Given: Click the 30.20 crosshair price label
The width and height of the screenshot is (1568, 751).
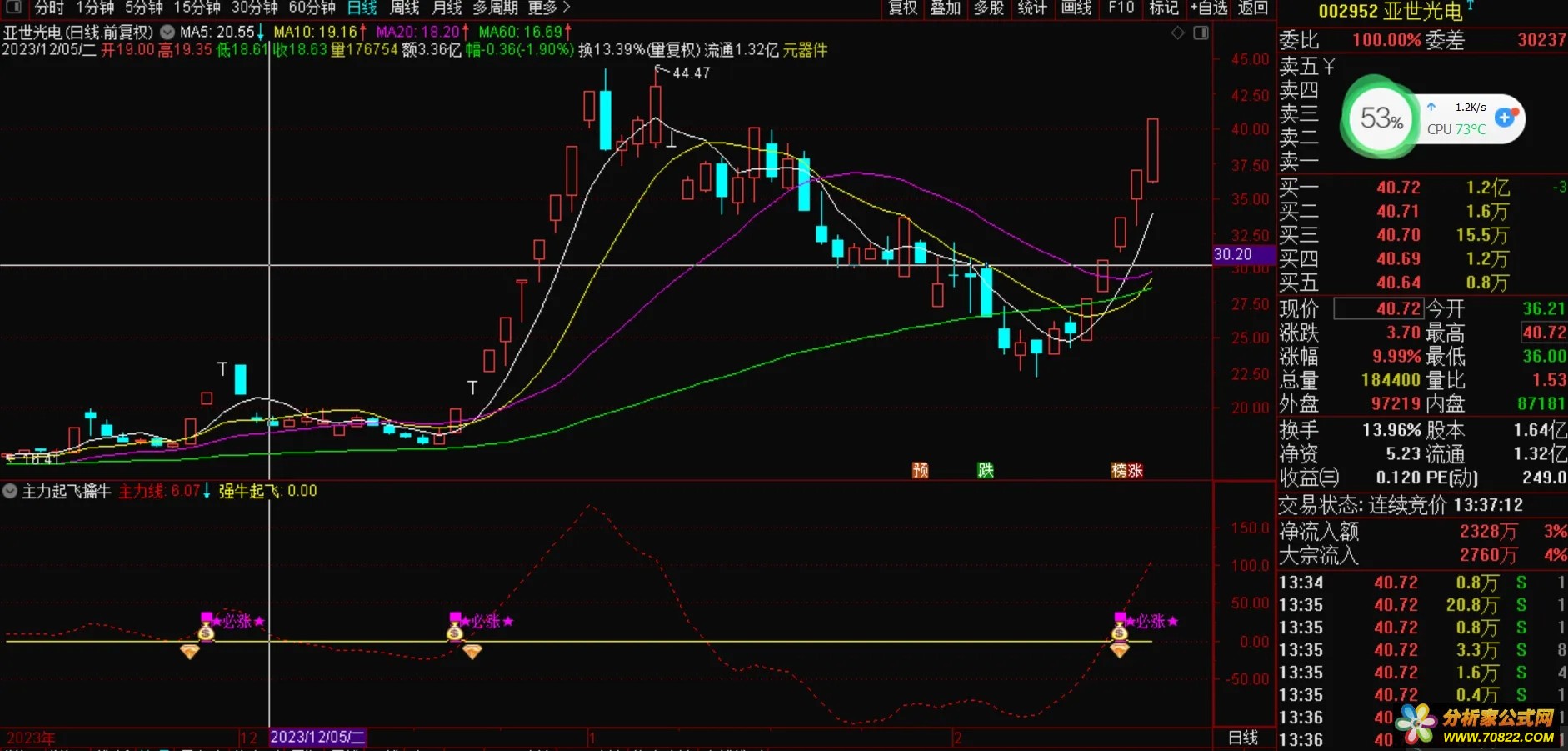Looking at the screenshot, I should [x=1244, y=254].
